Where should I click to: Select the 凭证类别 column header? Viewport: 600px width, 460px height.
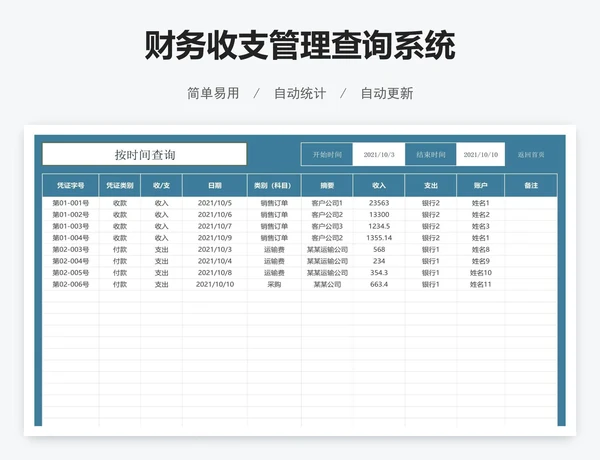(x=120, y=186)
